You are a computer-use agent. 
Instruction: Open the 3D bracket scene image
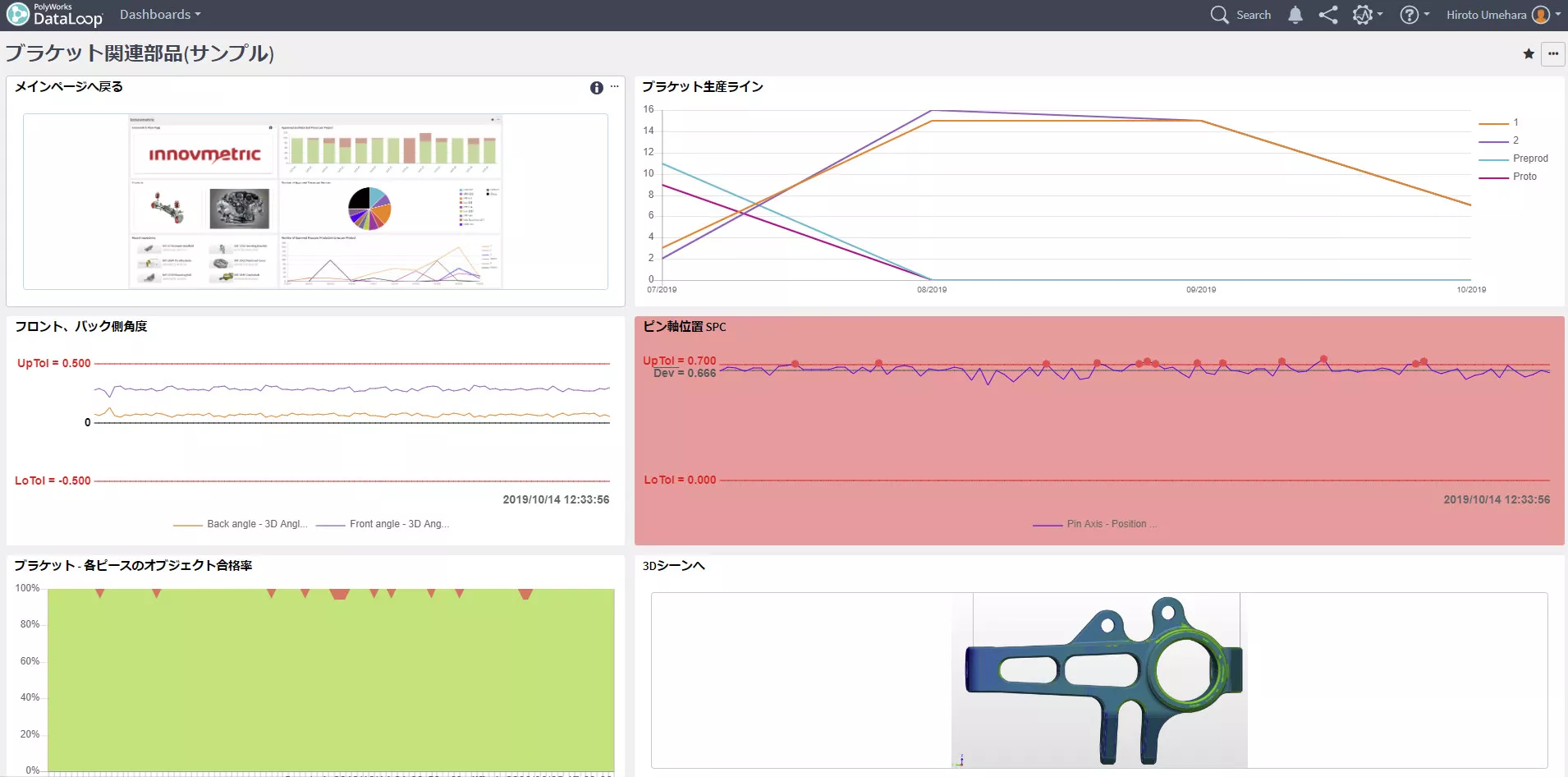1099,681
